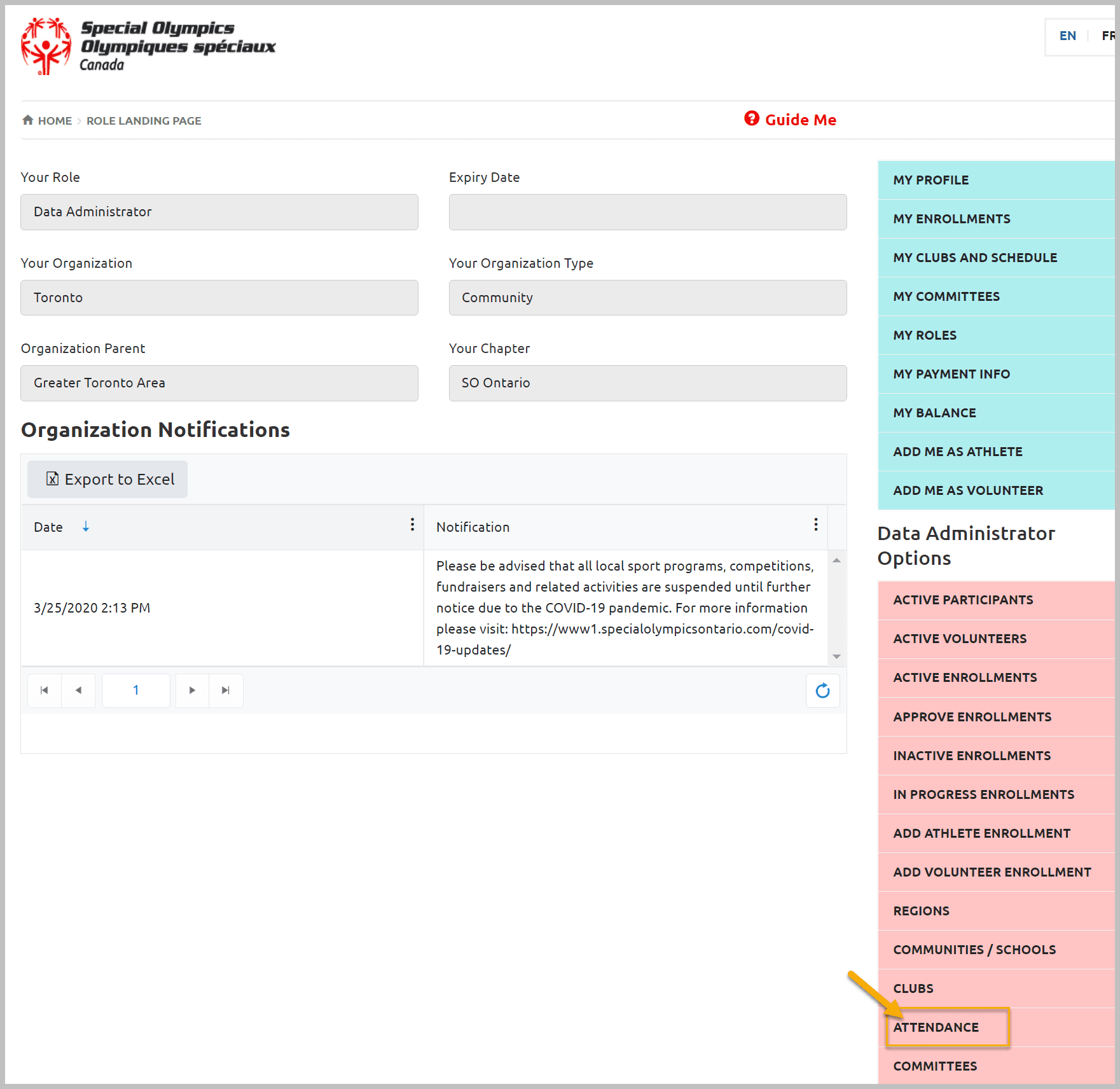
Task: Select ADD ME AS VOLUNTEER
Action: (x=996, y=490)
